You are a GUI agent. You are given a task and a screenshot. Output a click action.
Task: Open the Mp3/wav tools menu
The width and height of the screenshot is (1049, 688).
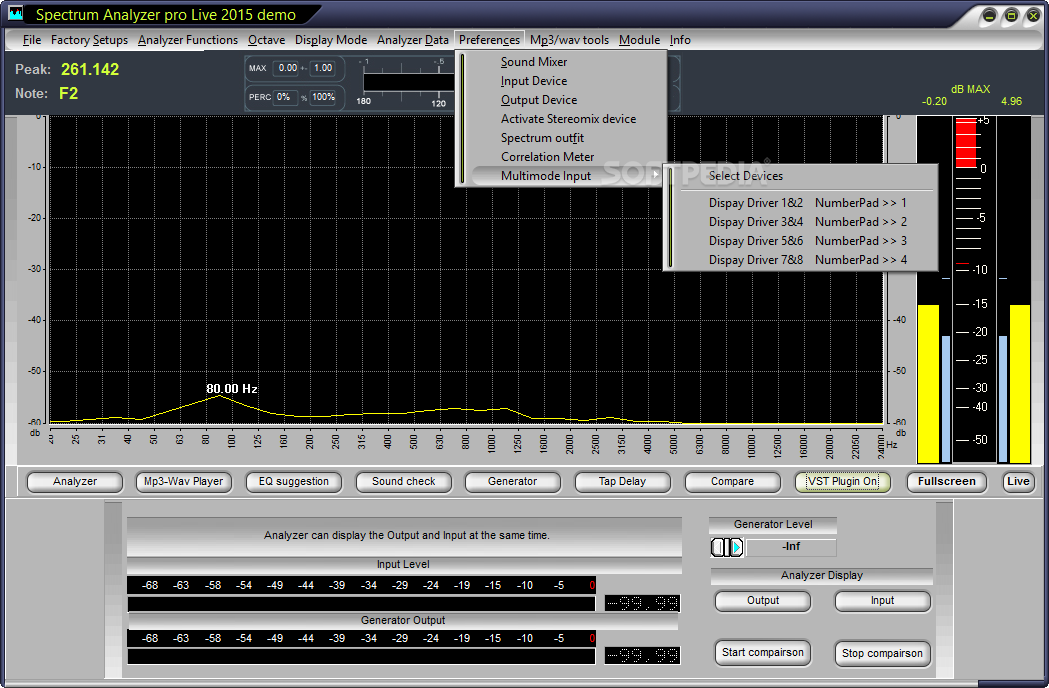[x=569, y=40]
